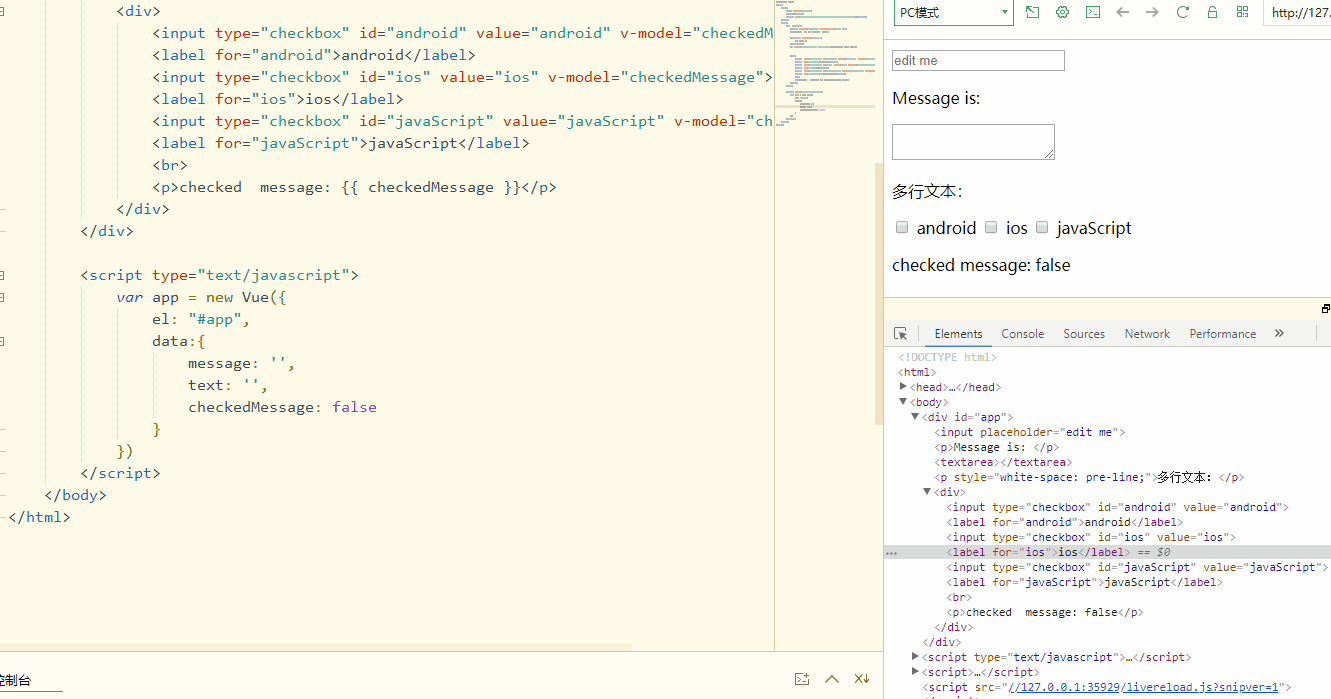The height and width of the screenshot is (699, 1331).
Task: Select the <p>Message is: </p> row
Action: [x=996, y=447]
